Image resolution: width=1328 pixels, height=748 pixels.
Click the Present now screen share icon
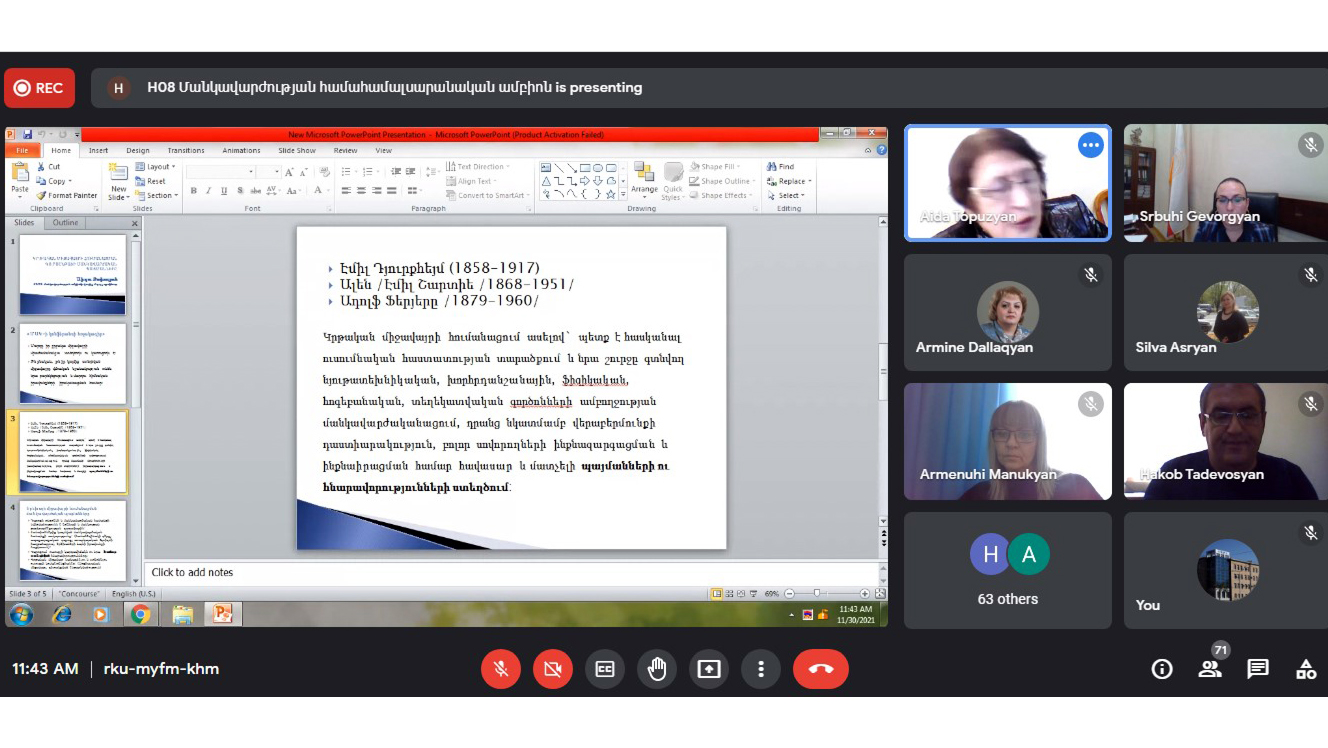709,669
